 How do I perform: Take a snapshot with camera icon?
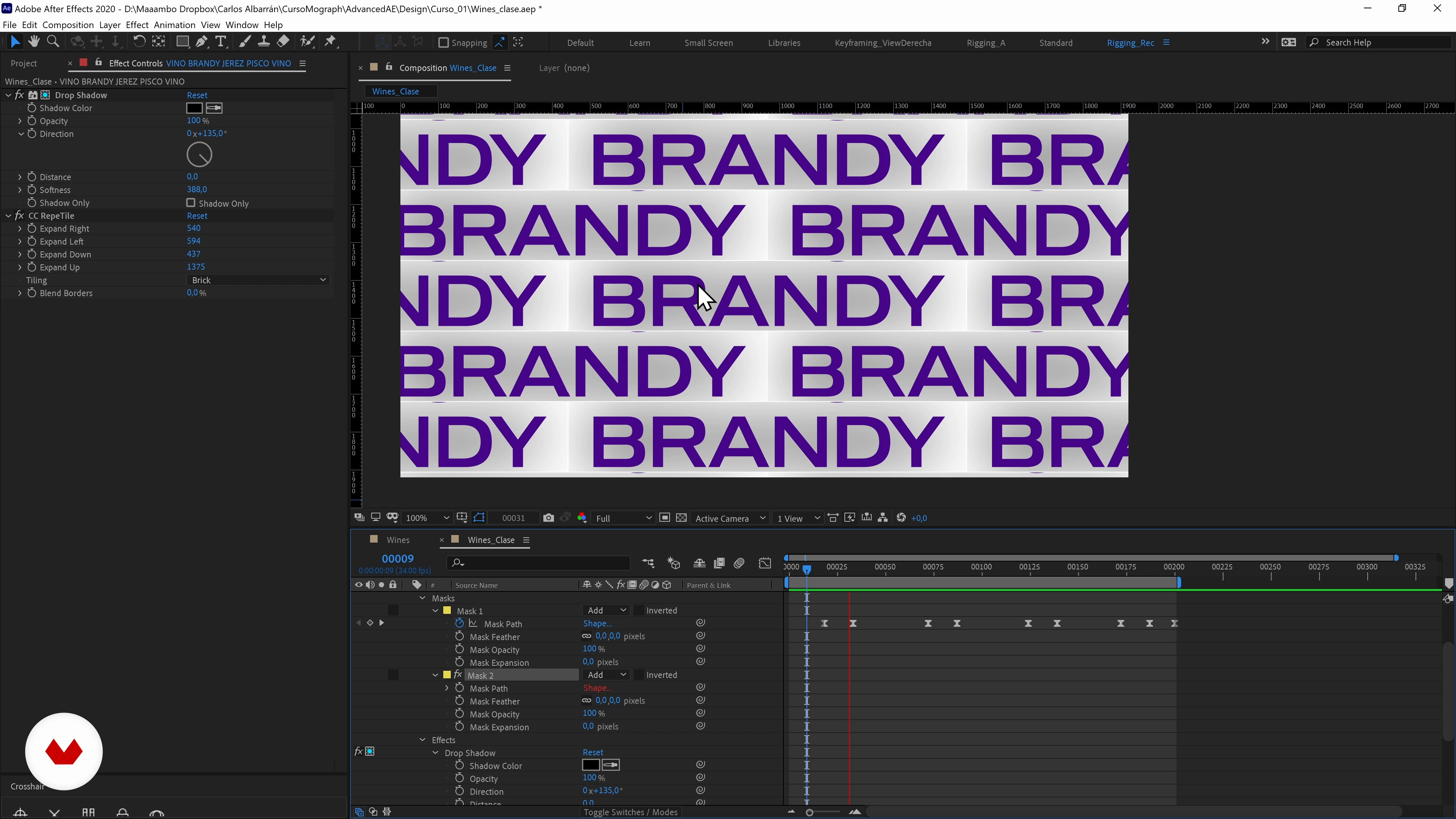coord(548,518)
